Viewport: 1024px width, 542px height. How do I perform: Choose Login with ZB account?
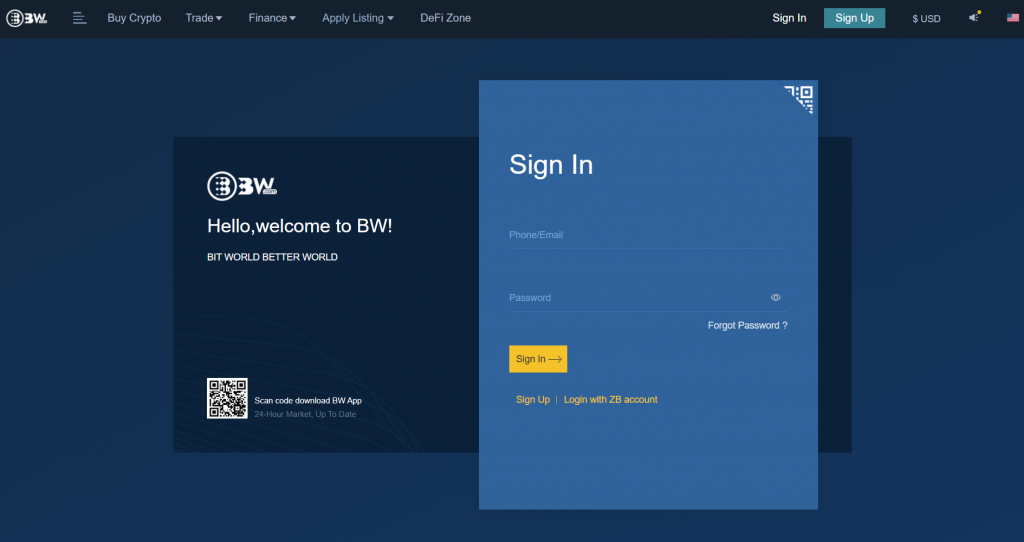[x=611, y=400]
